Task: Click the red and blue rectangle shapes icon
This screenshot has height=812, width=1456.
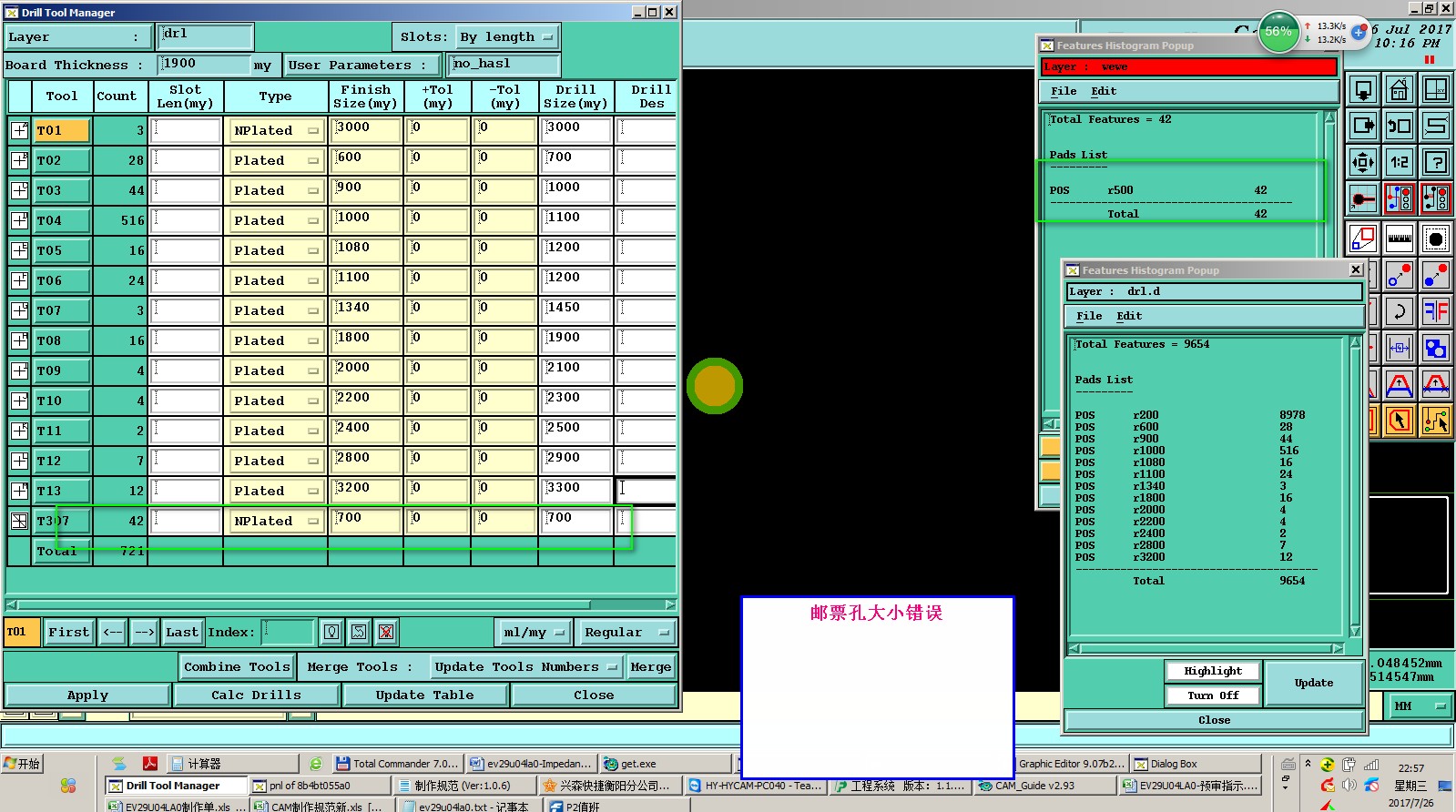Action: (x=1363, y=239)
